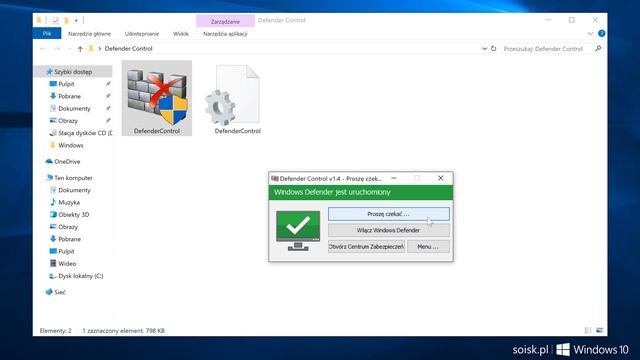This screenshot has height=360, width=640.
Task: Select the DefenderControl application file with firewall icon
Action: (x=157, y=98)
